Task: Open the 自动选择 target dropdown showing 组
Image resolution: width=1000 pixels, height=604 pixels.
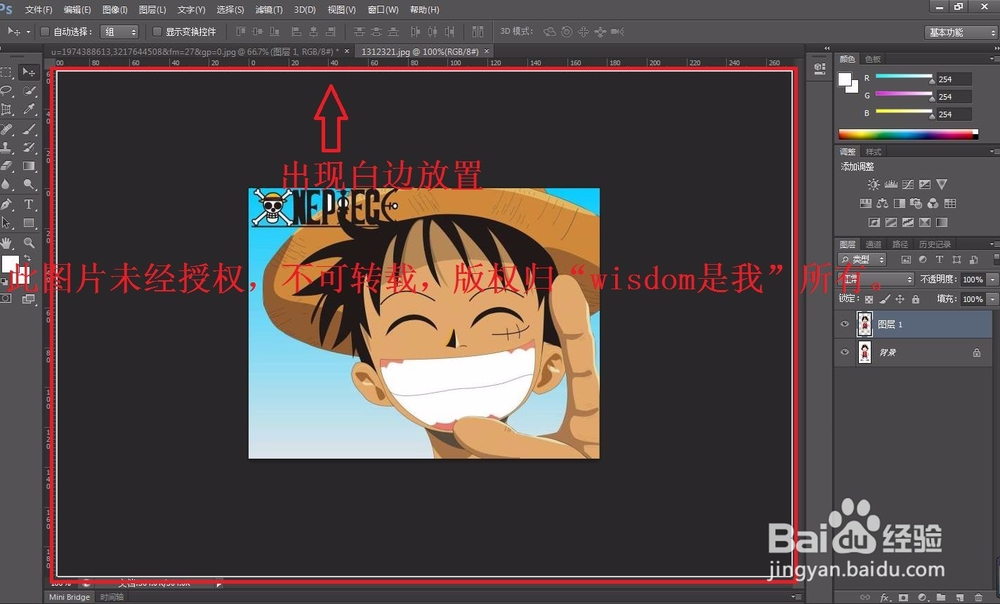Action: click(x=120, y=31)
